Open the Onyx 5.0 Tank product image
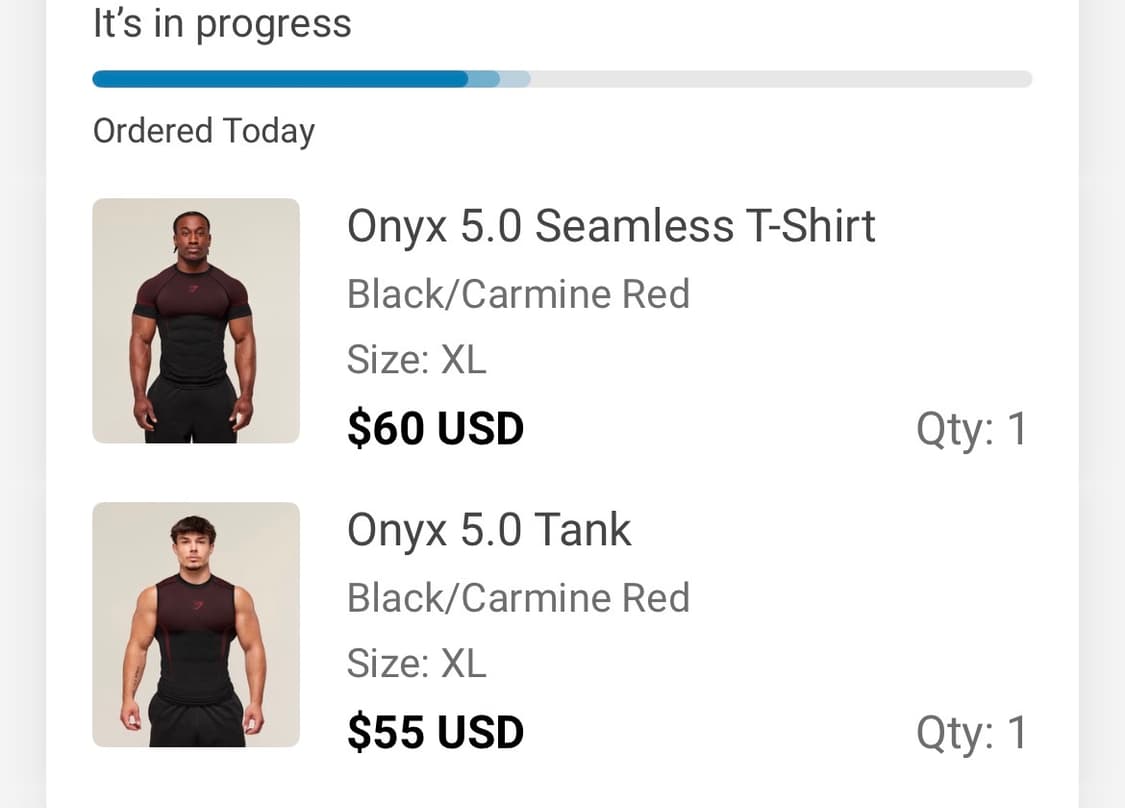Viewport: 1125px width, 808px height. (196, 624)
